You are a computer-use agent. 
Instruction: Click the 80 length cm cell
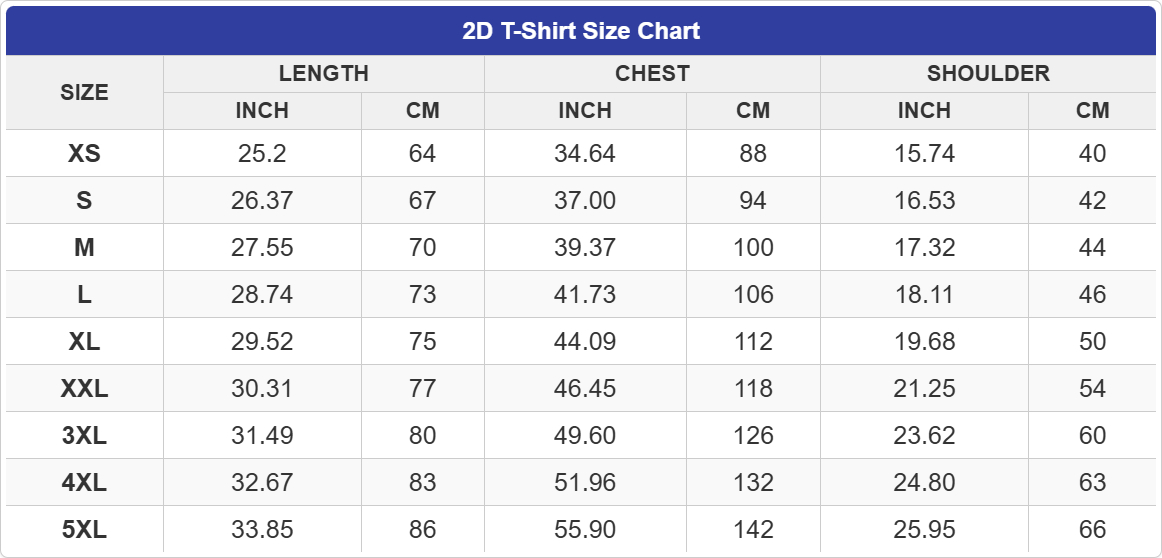423,435
